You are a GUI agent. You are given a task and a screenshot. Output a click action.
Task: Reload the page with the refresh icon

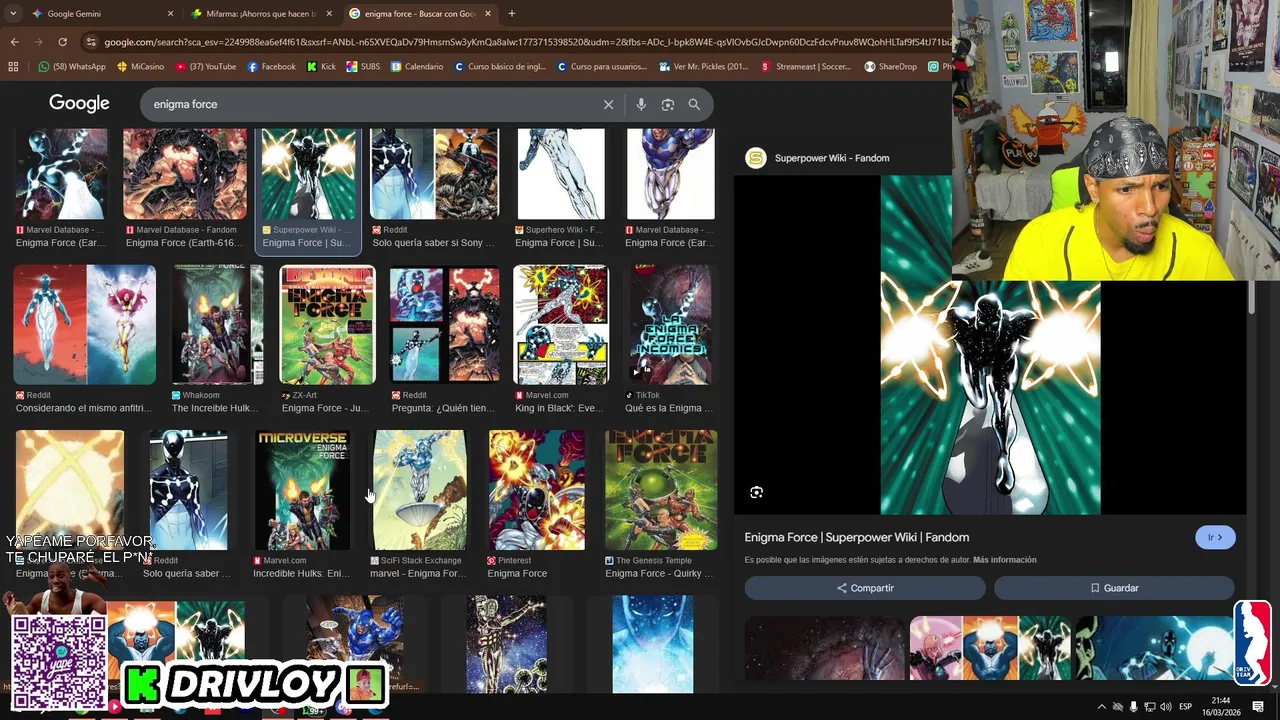62,42
